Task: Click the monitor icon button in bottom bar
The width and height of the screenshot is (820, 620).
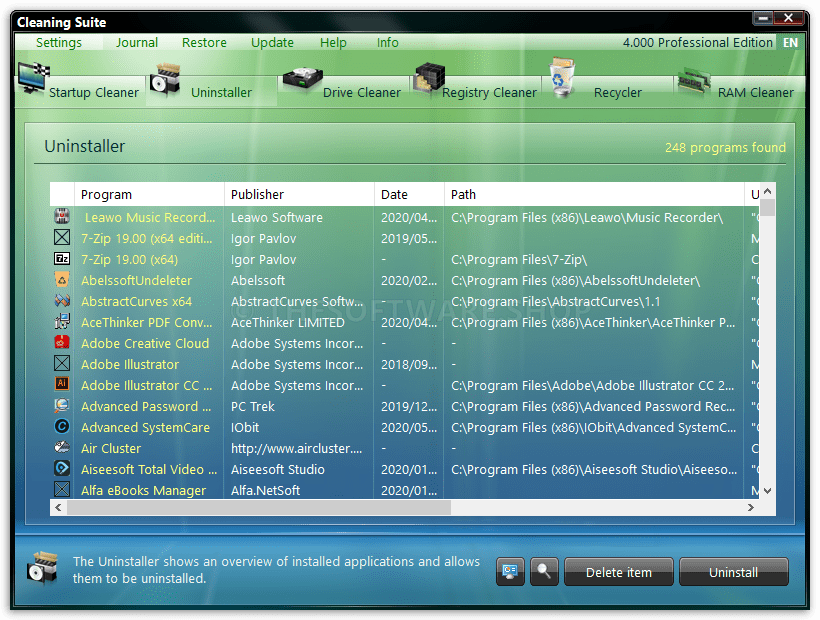Action: coord(510,571)
